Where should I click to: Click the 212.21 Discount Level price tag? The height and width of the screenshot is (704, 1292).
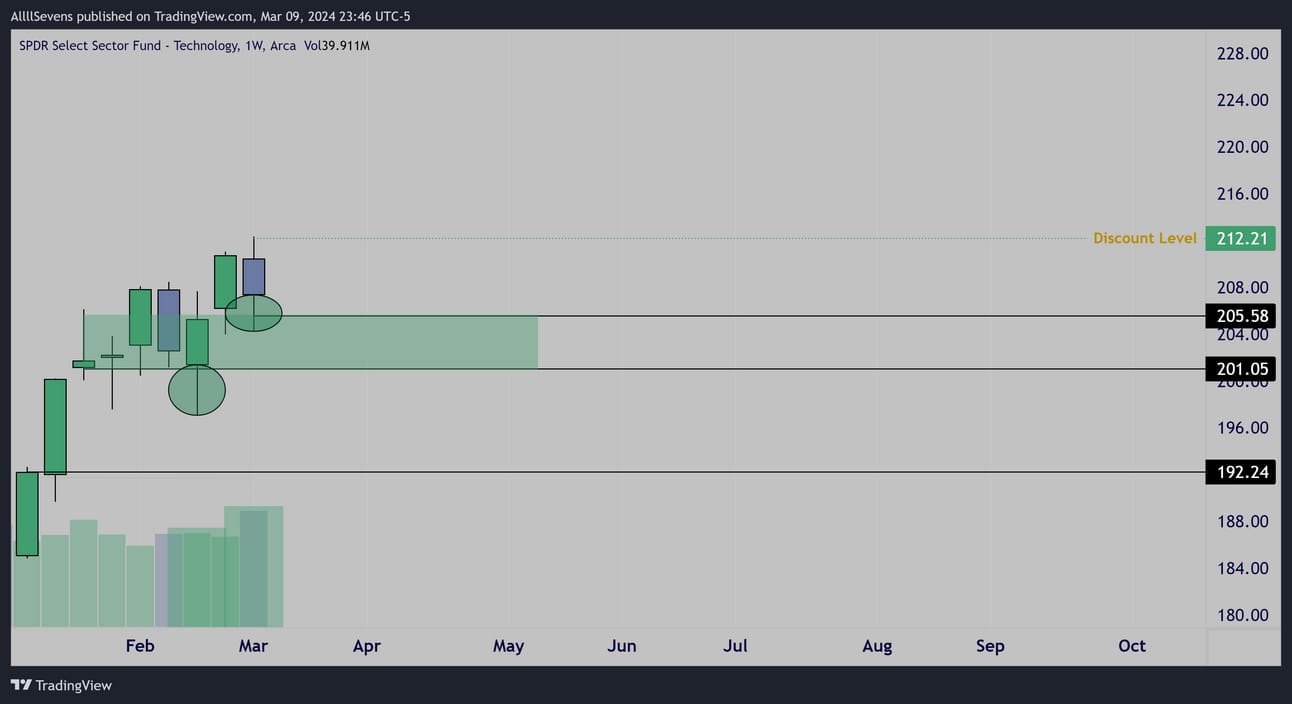tap(1240, 238)
